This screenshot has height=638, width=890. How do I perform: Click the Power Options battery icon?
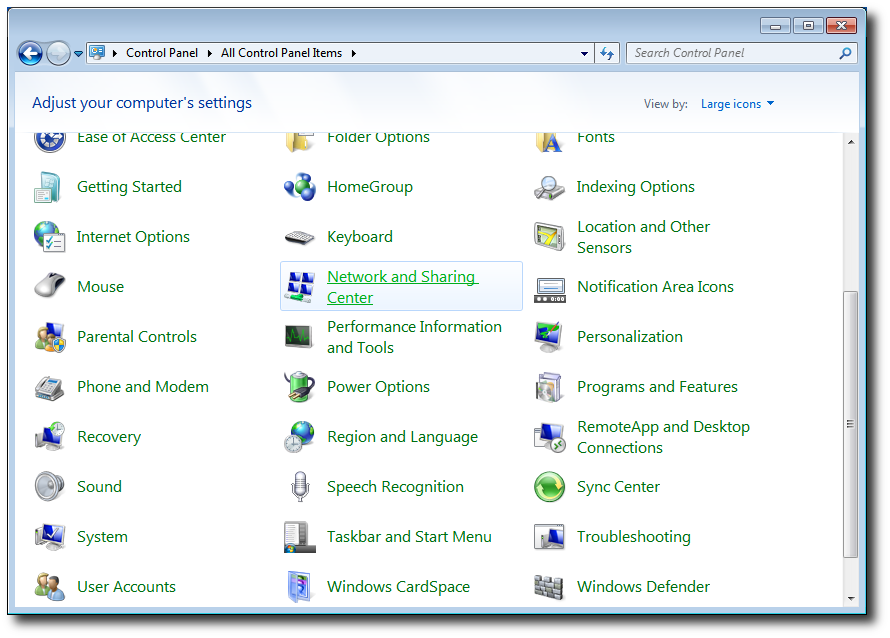point(300,387)
